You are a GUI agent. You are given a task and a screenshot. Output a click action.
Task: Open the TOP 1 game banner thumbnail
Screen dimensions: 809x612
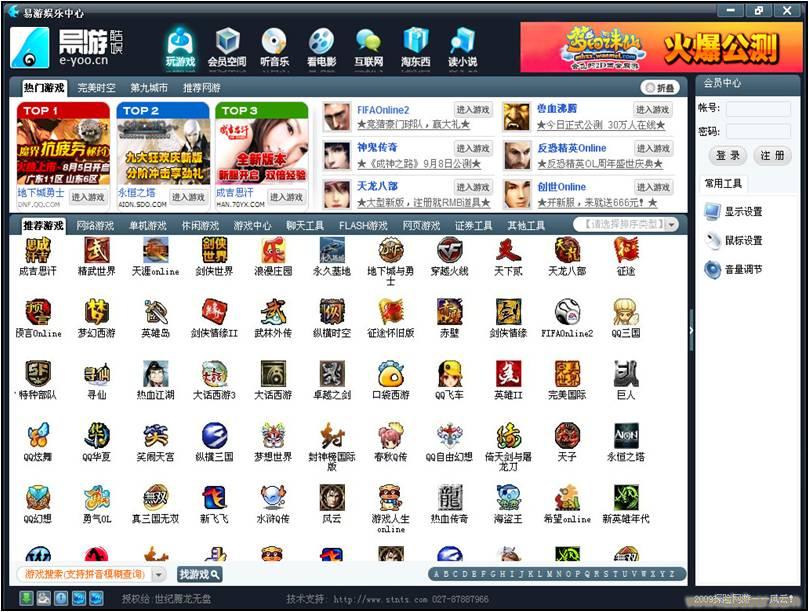63,143
